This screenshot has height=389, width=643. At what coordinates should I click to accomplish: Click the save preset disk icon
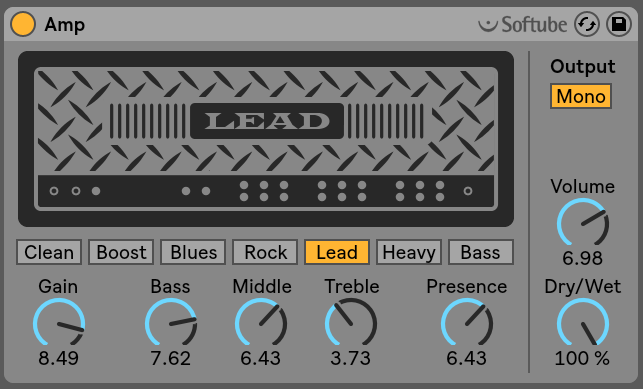619,24
